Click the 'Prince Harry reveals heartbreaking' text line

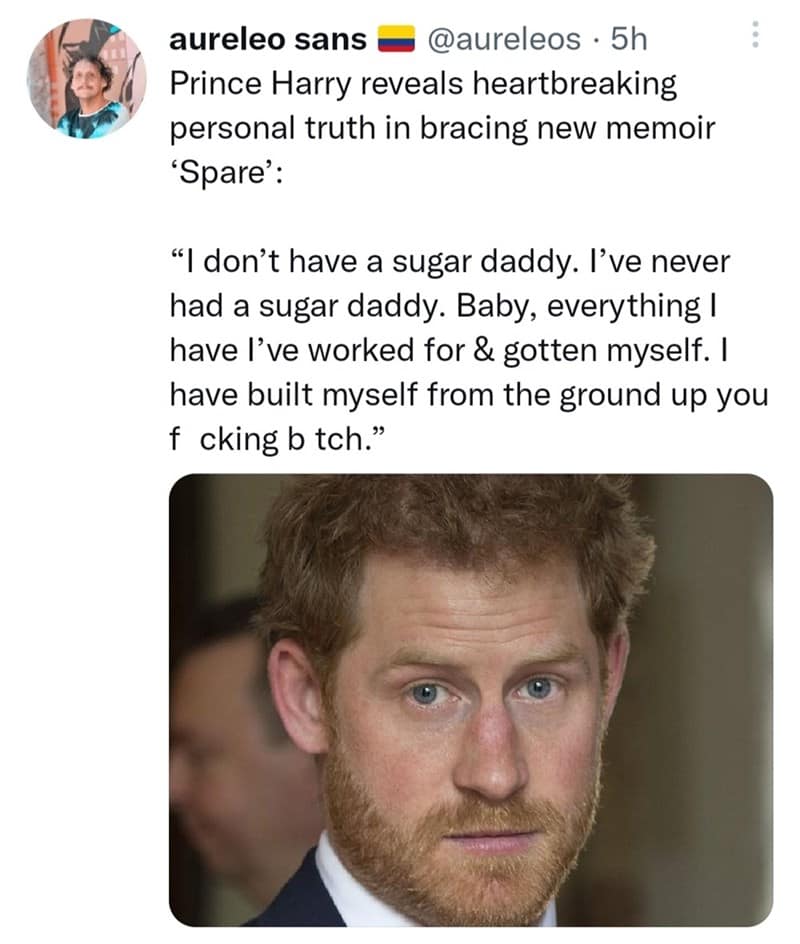pos(424,85)
